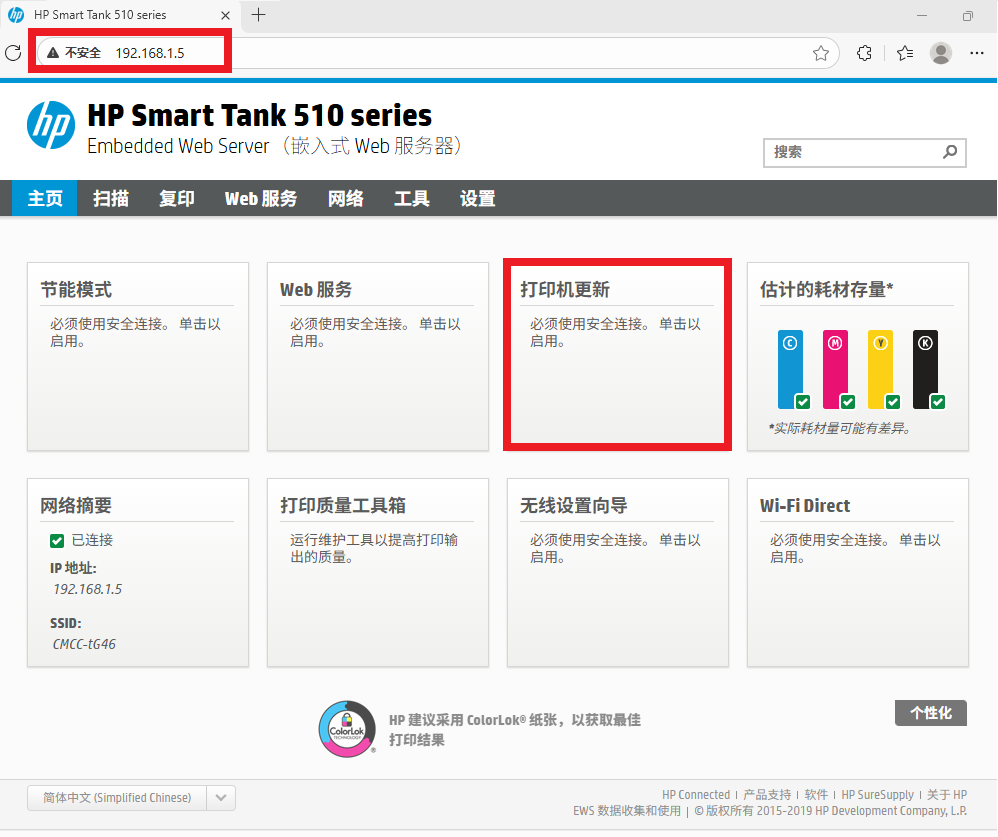This screenshot has width=998, height=837.
Task: Click the connected status checkbox in 网络摘要
Action: (57, 540)
